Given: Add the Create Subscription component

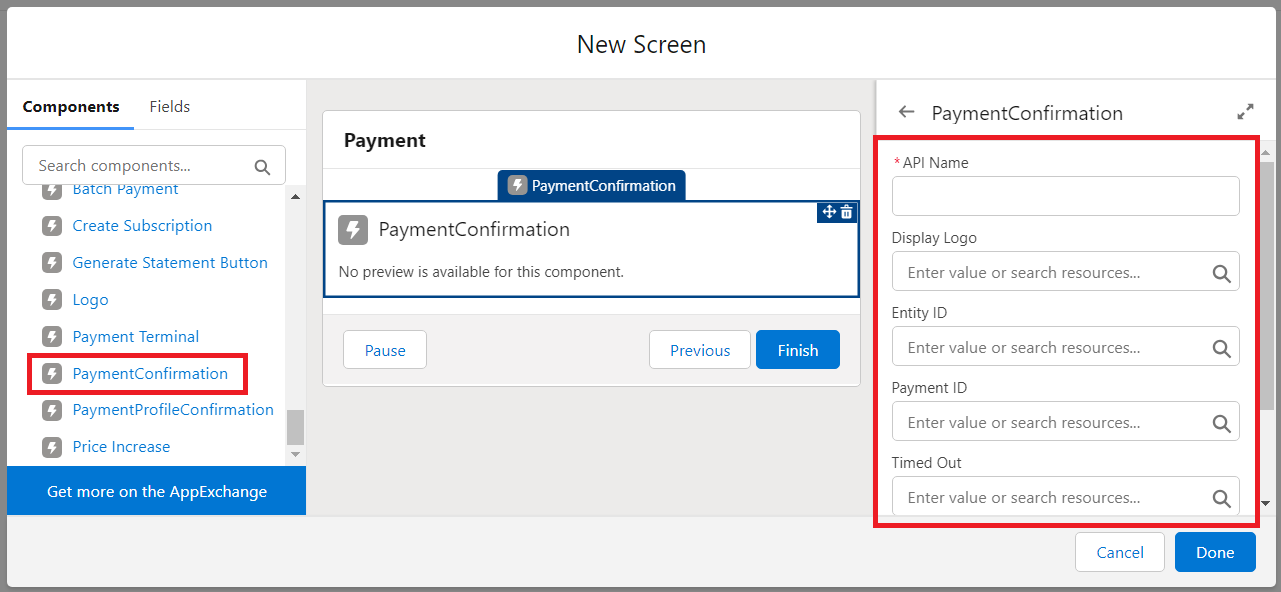Looking at the screenshot, I should point(142,226).
